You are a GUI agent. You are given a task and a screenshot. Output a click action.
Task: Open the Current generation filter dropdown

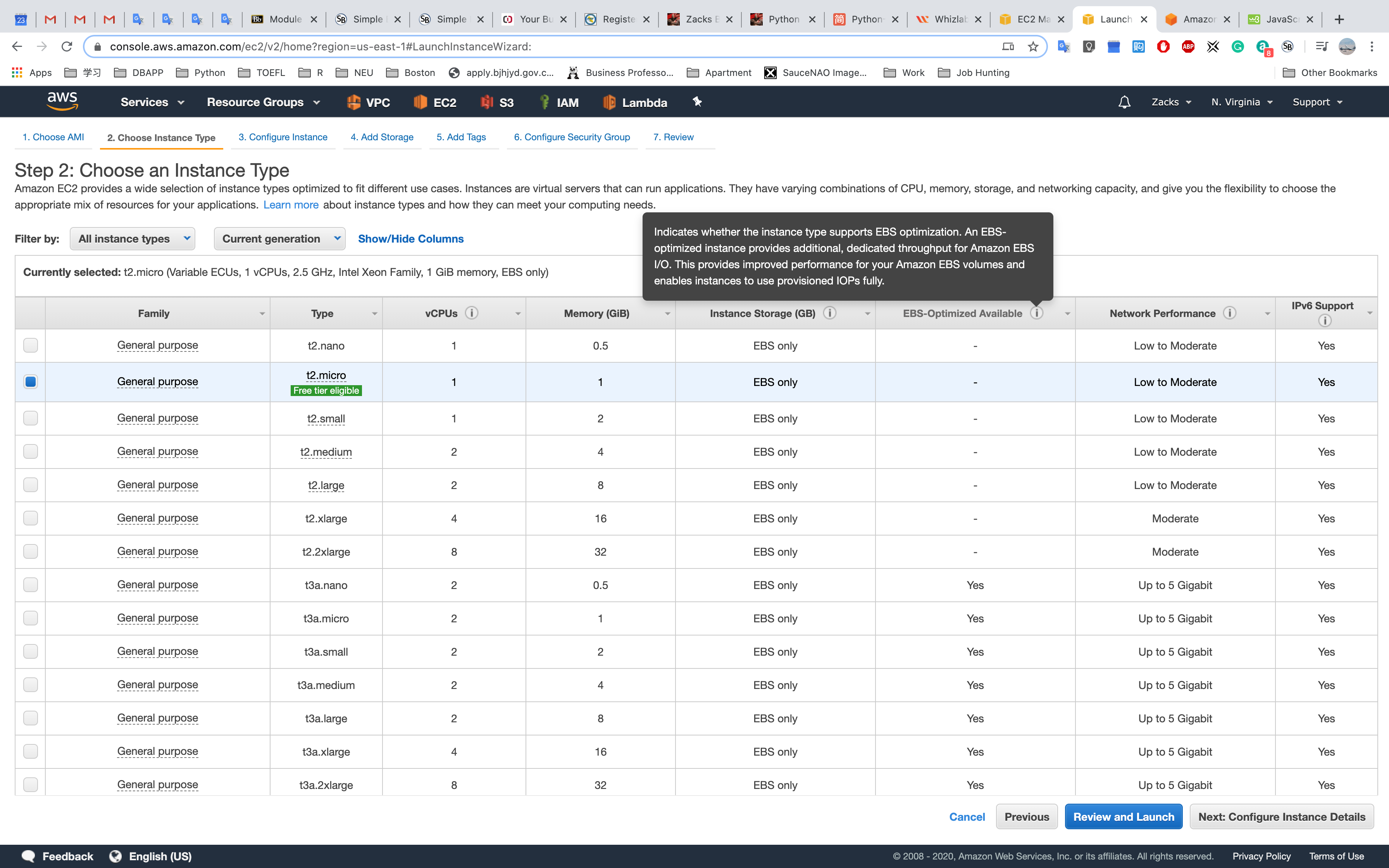pos(279,239)
